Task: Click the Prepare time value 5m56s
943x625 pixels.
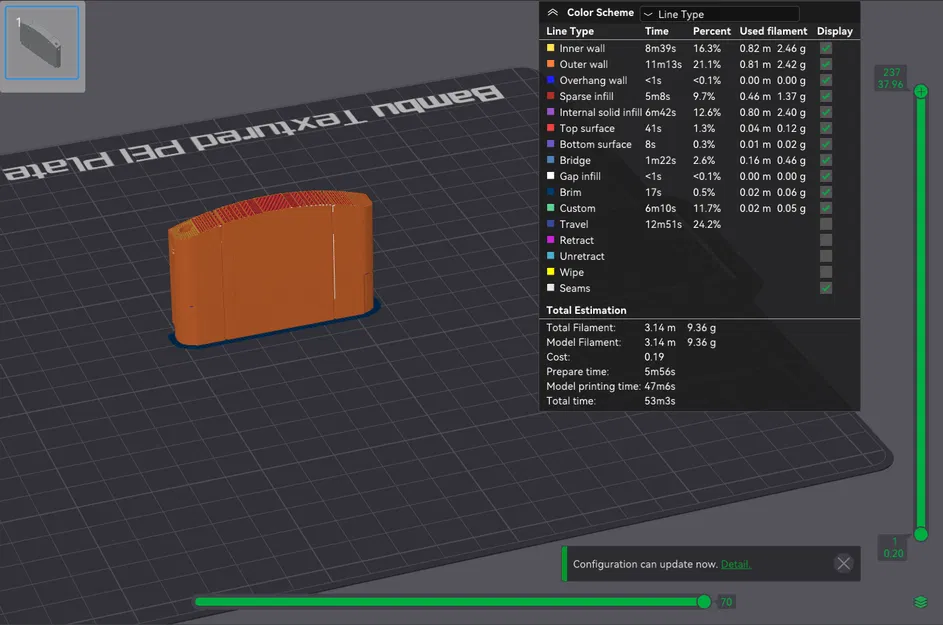Action: click(x=660, y=372)
